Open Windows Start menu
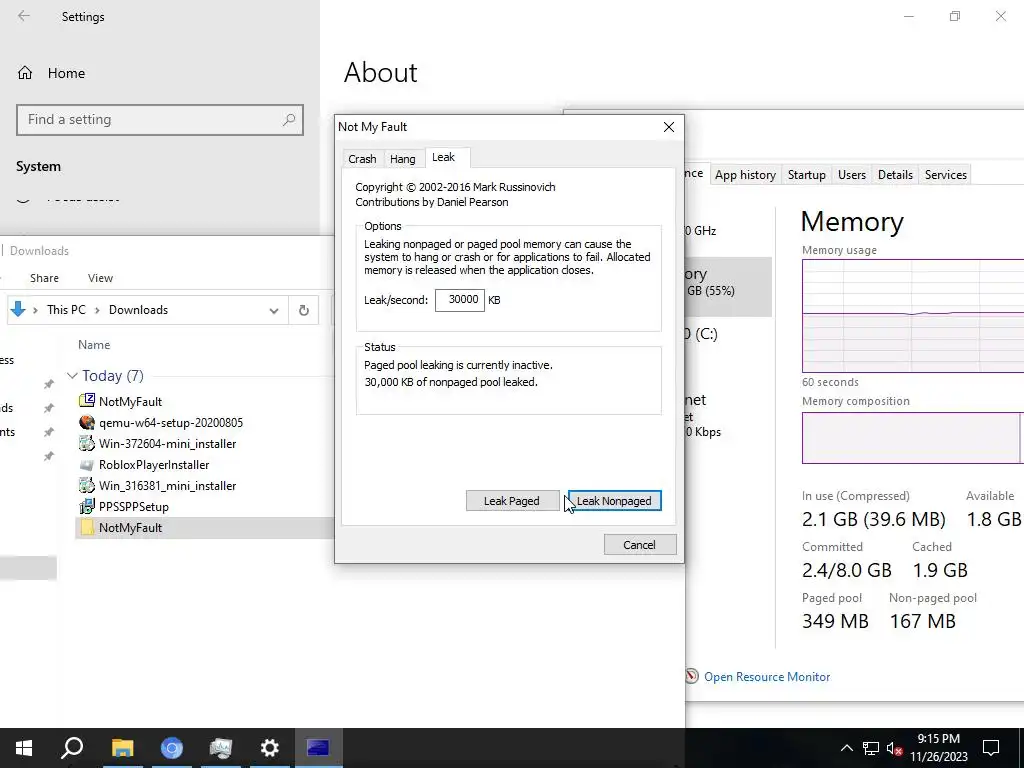Screen dimensions: 1024x768 point(24,748)
